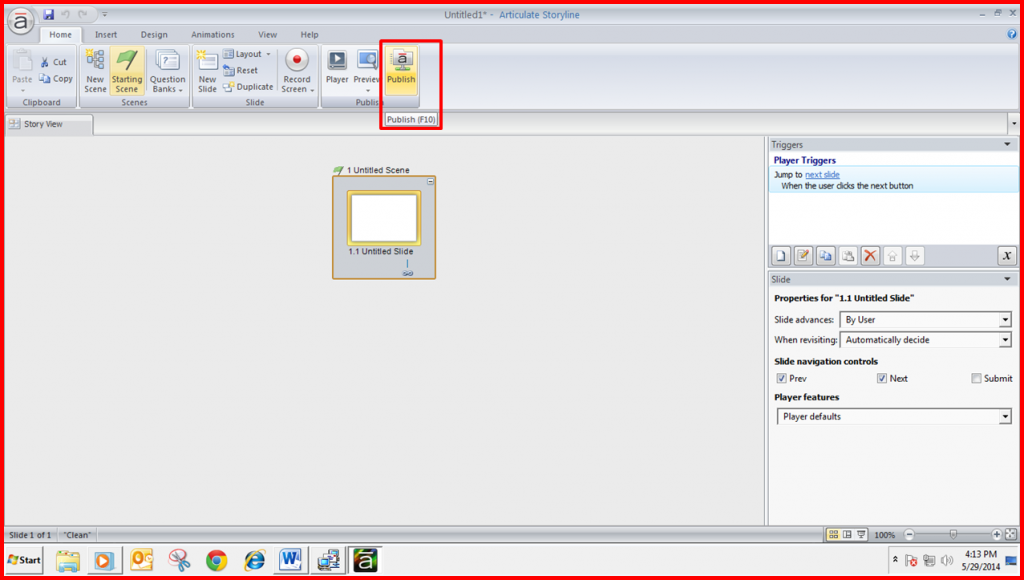Duplicate the selected slide
This screenshot has height=580, width=1024.
tap(248, 87)
